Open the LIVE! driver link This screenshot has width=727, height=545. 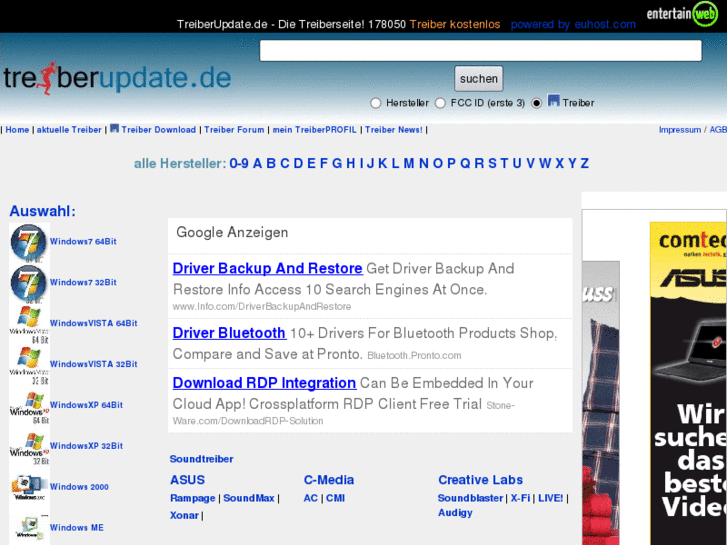click(x=550, y=498)
